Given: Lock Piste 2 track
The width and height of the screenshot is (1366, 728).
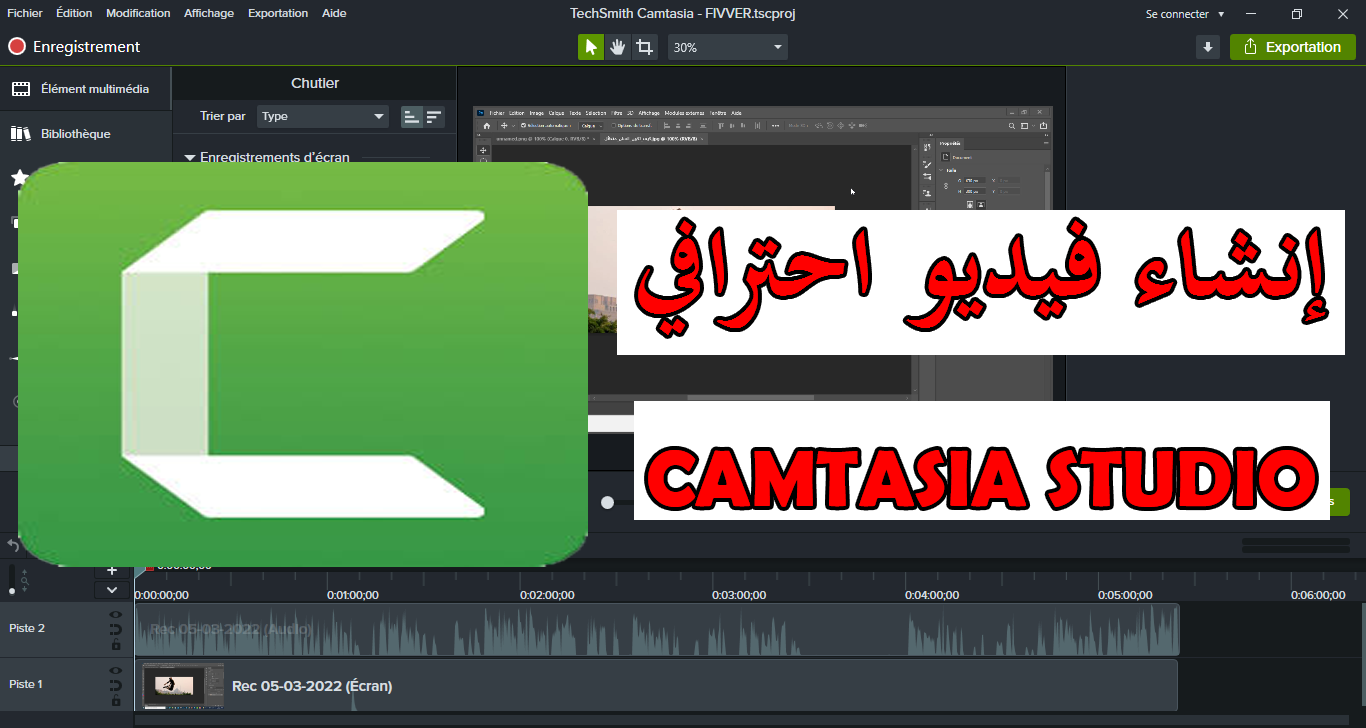Looking at the screenshot, I should coord(116,645).
